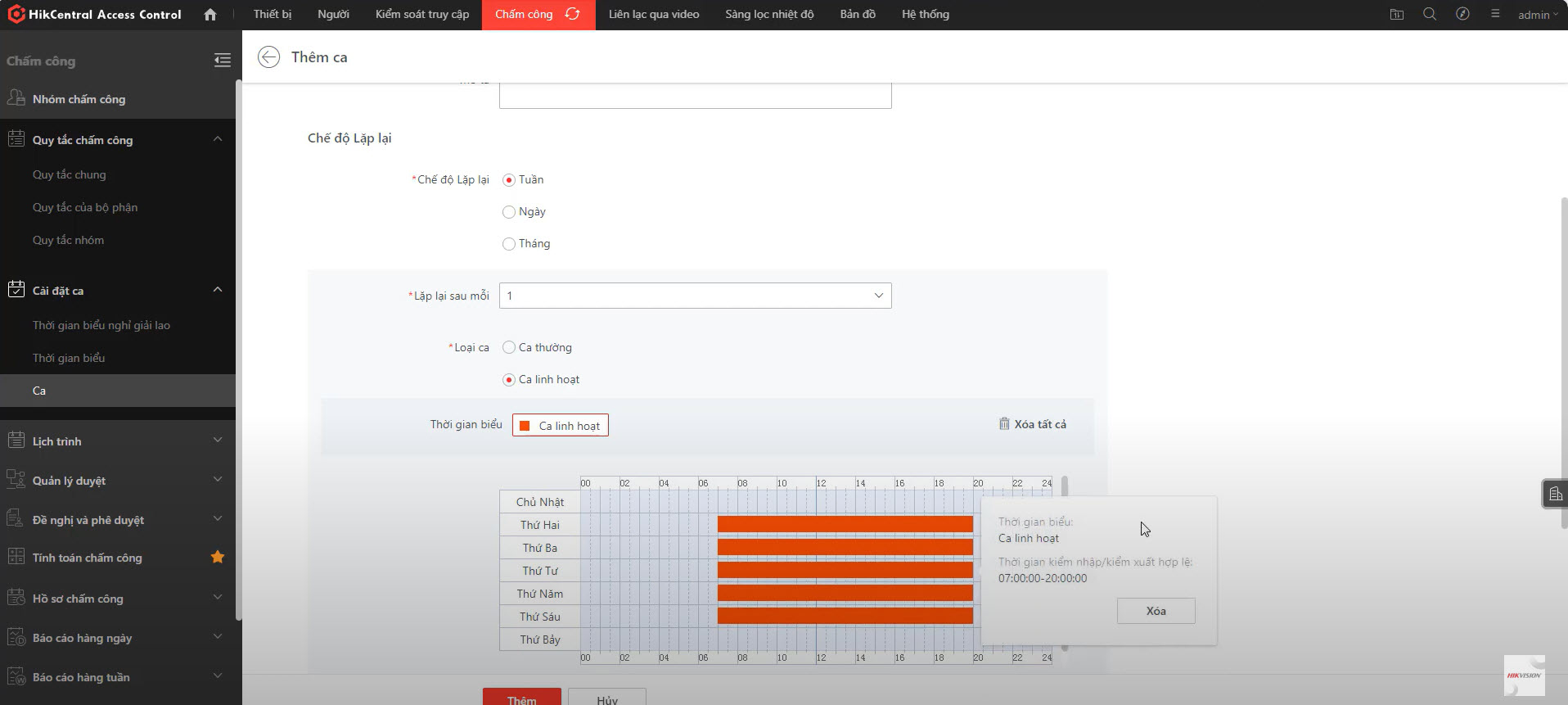The image size is (1568, 705).
Task: Select the orange Ca linh hoạt swatch
Action: click(525, 426)
